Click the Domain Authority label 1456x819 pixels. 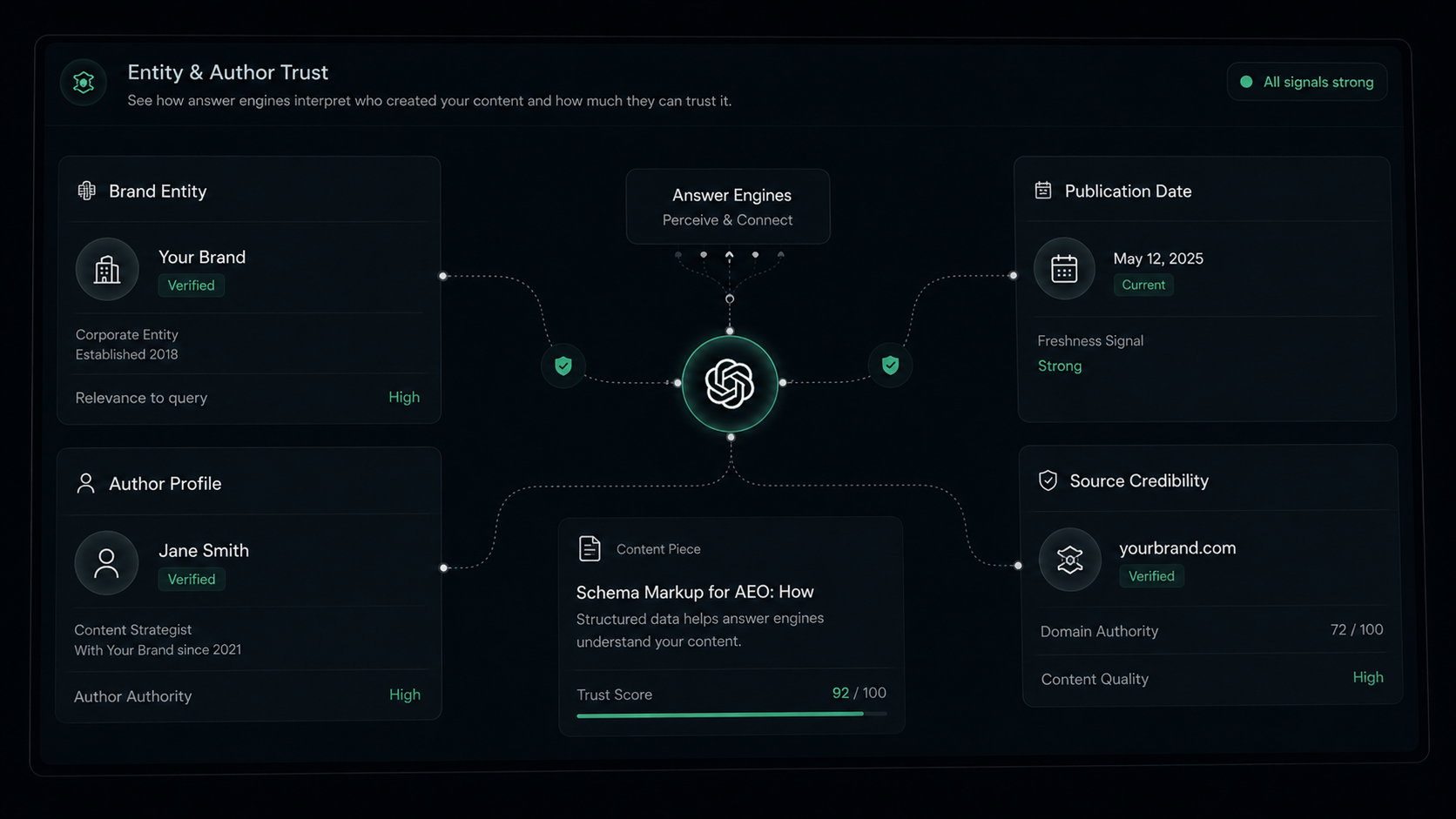coord(1099,631)
